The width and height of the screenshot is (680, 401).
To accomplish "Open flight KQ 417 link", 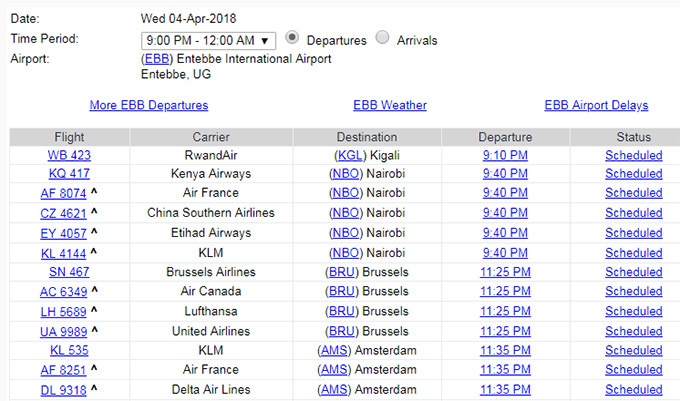I will click(x=69, y=174).
